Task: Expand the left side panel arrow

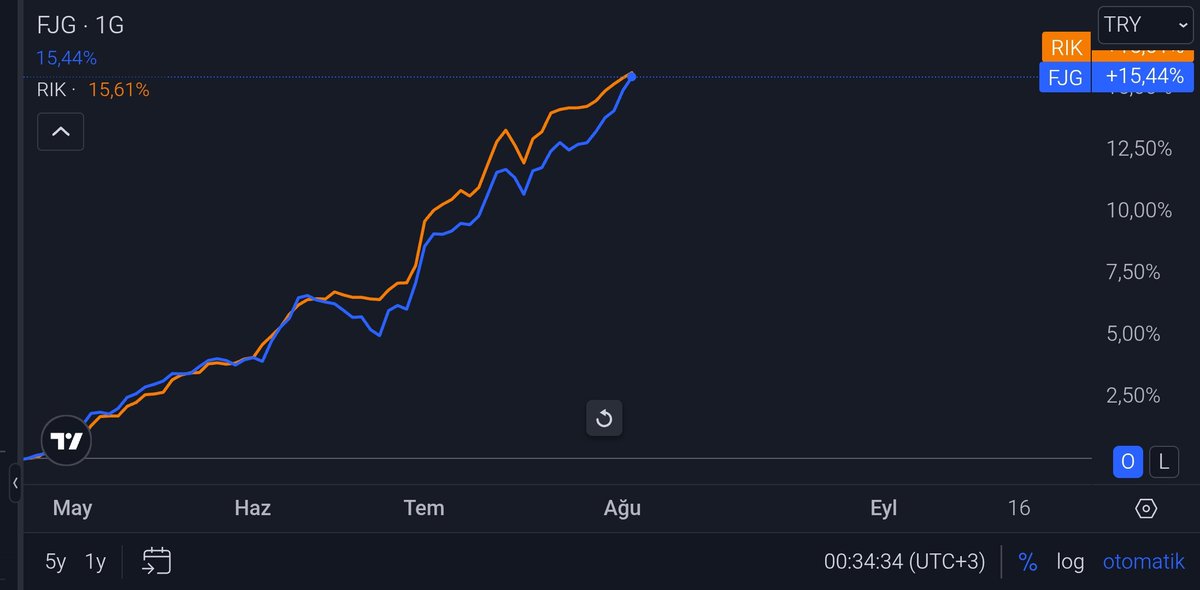Action: coord(15,483)
